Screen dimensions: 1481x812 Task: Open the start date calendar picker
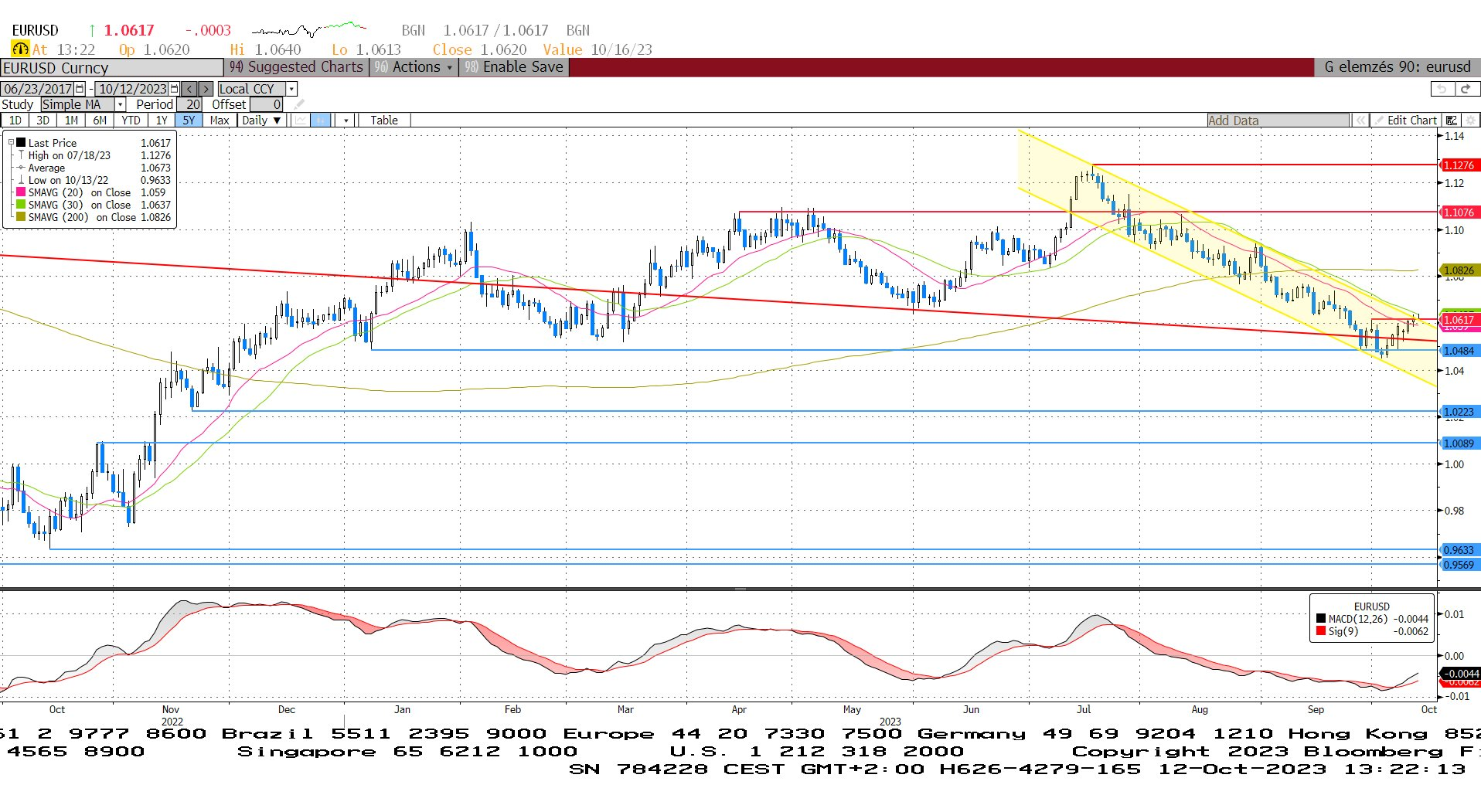click(80, 89)
